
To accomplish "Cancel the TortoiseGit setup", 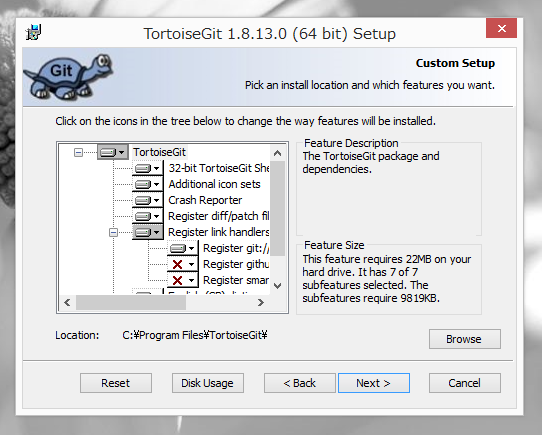I will [x=465, y=383].
